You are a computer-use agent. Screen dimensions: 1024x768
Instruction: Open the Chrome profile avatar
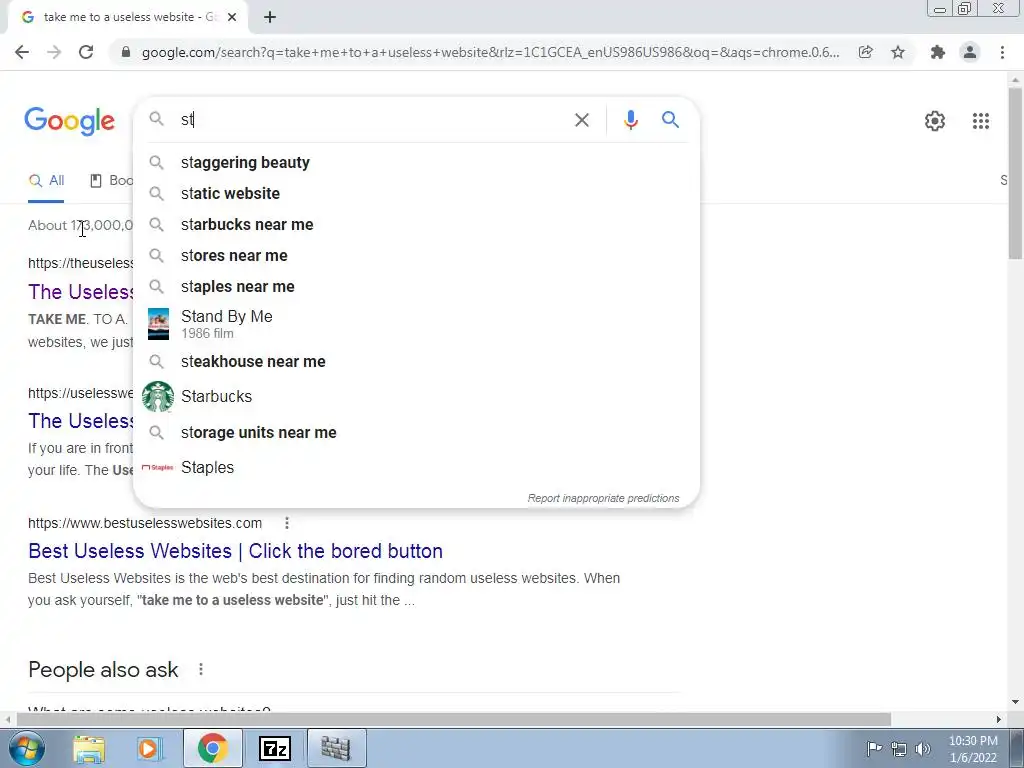click(x=970, y=52)
